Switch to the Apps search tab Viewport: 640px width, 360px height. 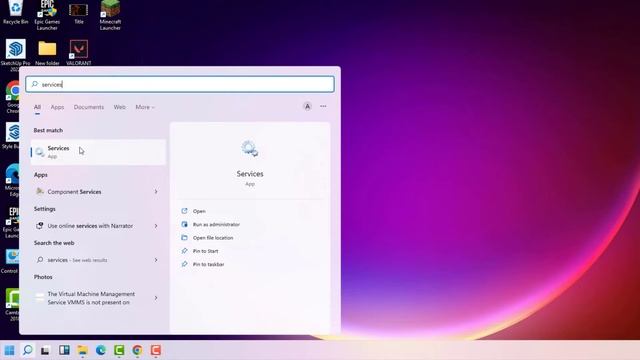(57, 107)
